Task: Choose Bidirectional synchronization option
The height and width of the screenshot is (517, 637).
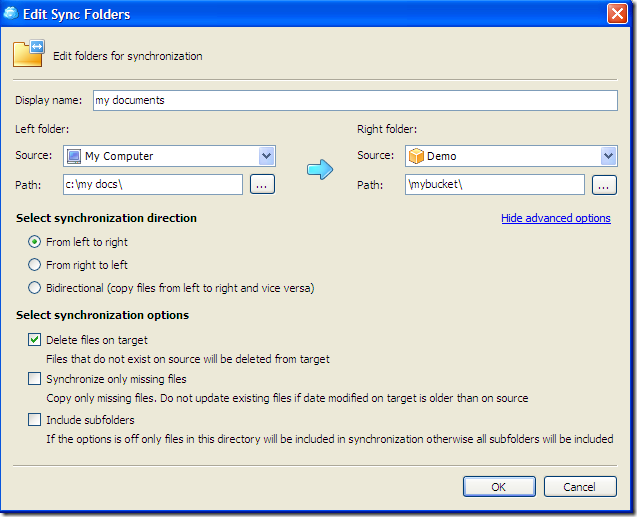Action: click(x=35, y=288)
